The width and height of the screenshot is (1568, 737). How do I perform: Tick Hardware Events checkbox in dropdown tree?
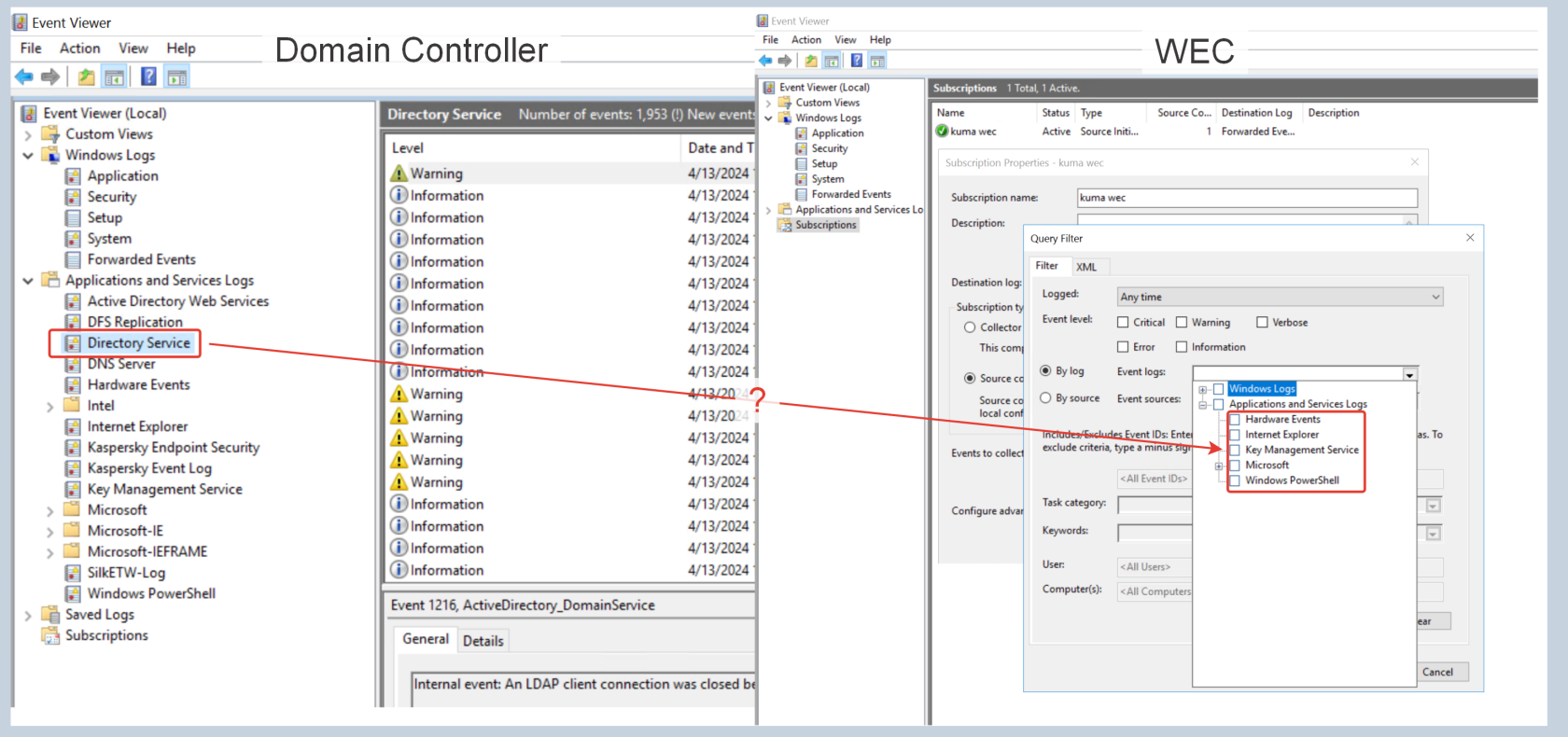(1235, 420)
